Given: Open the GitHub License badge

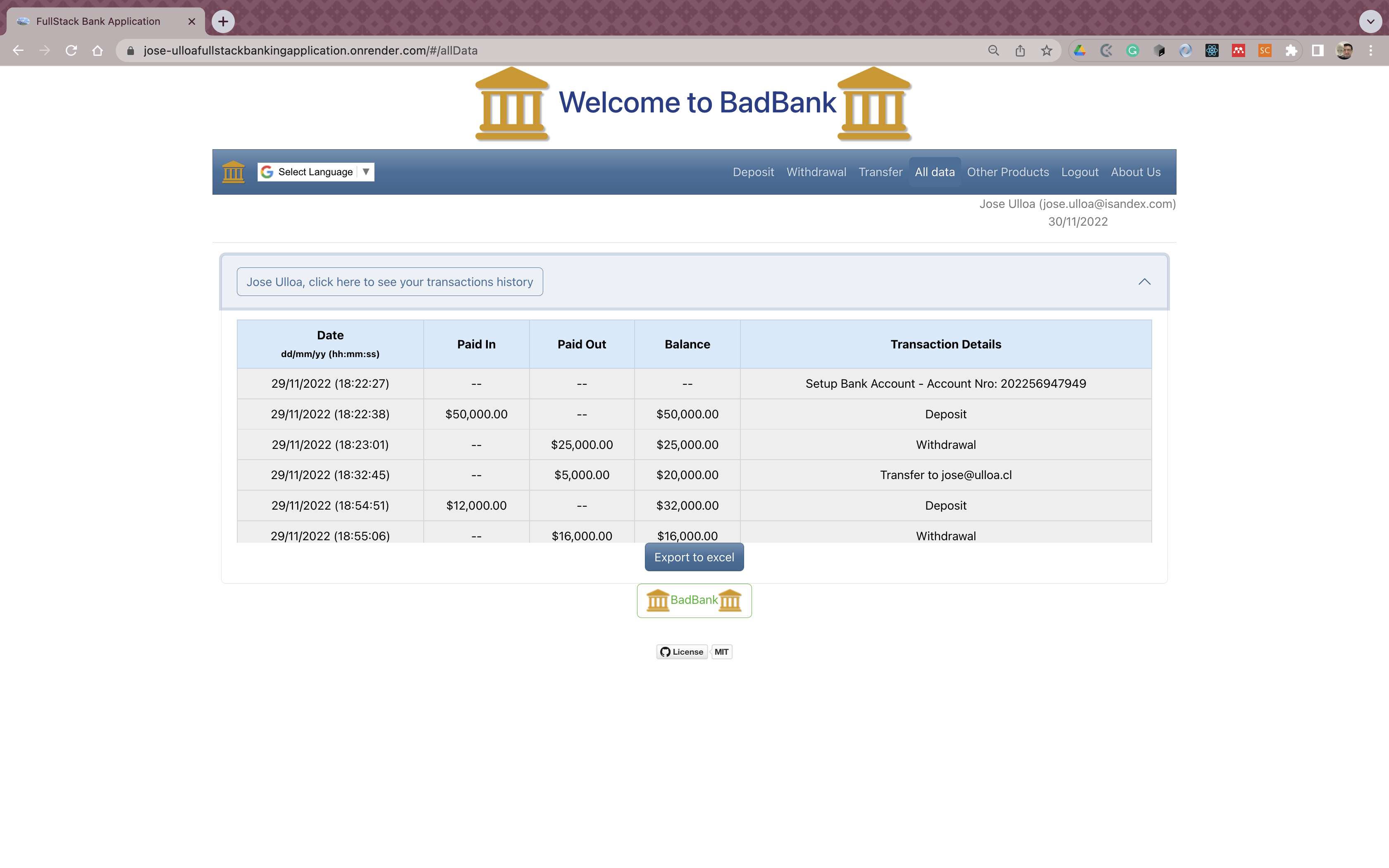Looking at the screenshot, I should click(x=682, y=651).
